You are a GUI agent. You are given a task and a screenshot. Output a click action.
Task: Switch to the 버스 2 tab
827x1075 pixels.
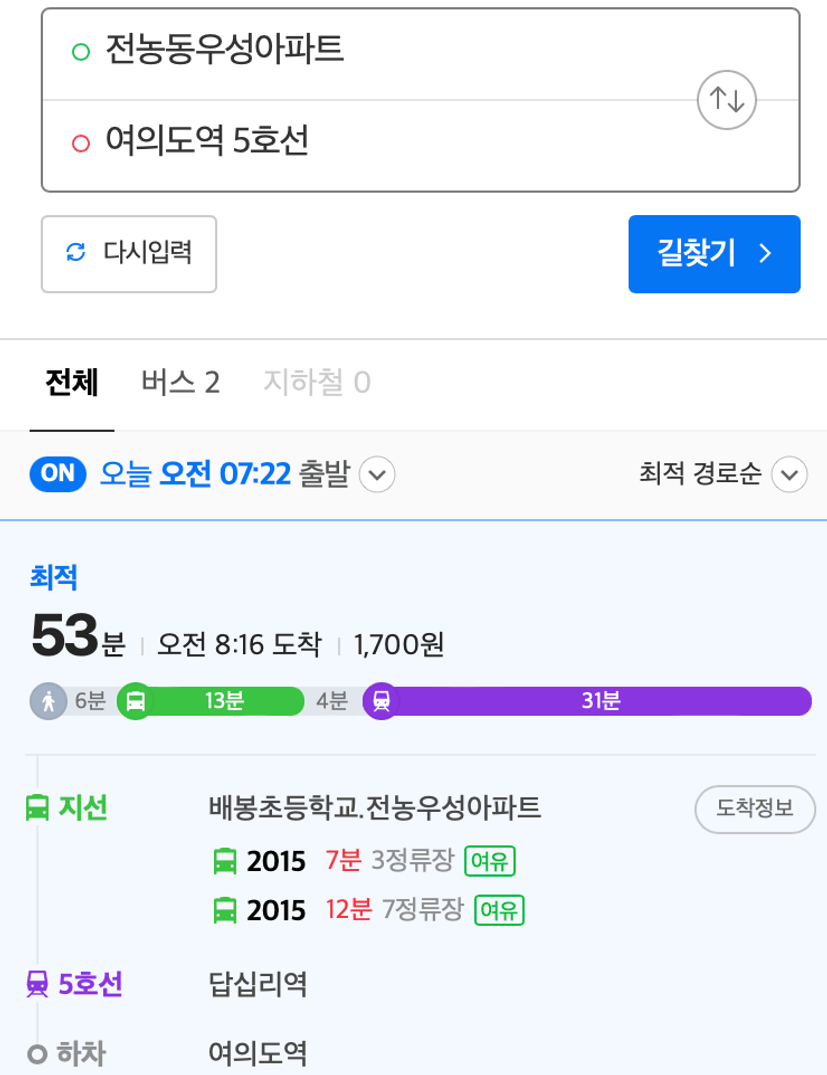coord(180,383)
